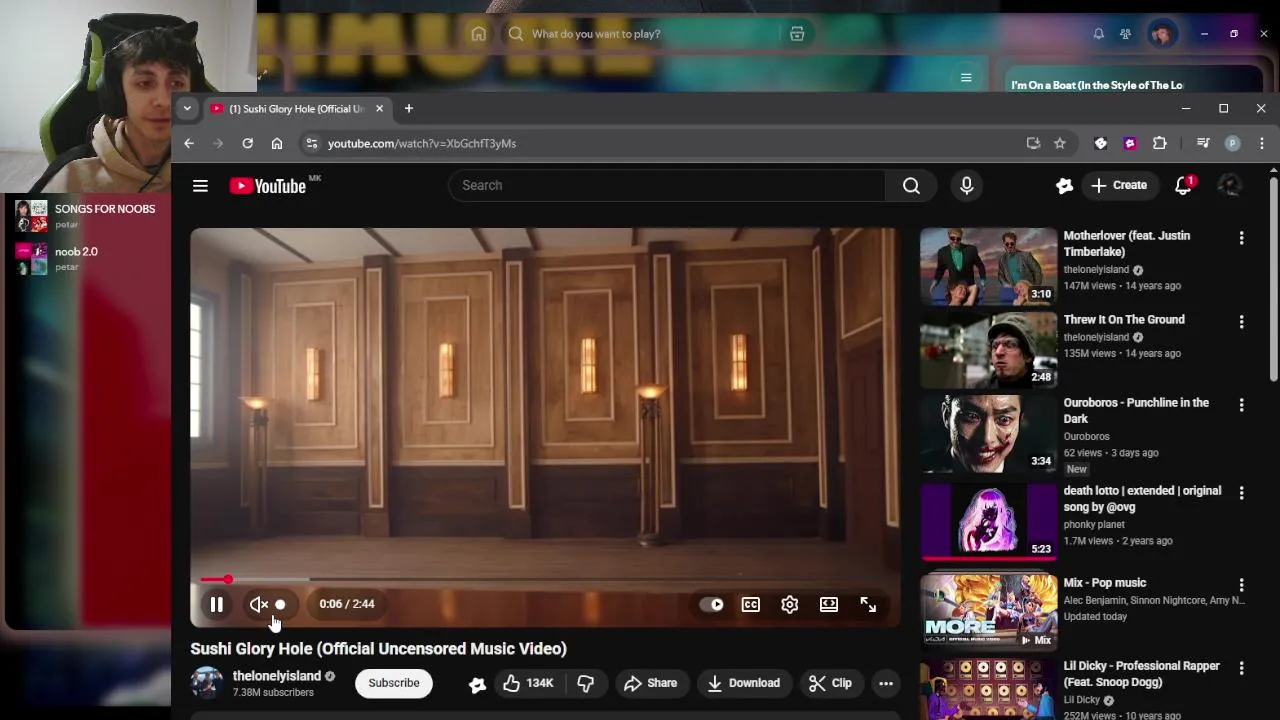Open the death lotto extended video thumbnail
Screen dimensions: 1280x720
(988, 520)
